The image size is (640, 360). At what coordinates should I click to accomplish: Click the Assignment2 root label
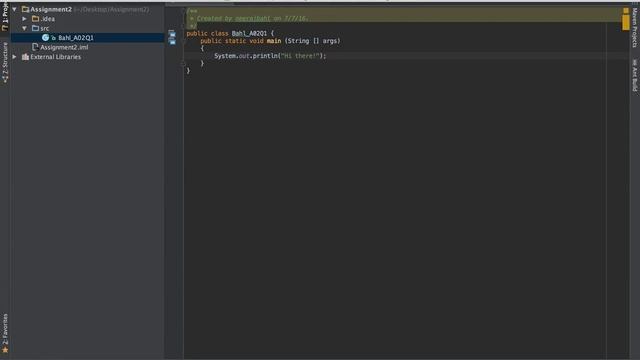click(51, 9)
